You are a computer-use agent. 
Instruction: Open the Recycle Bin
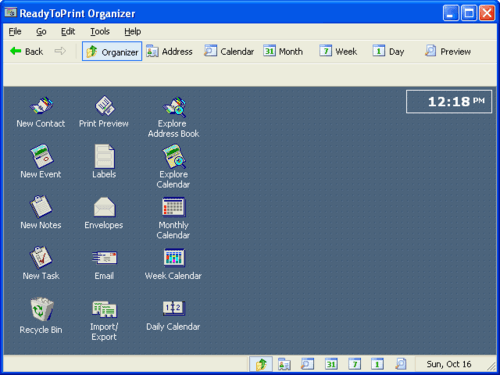coord(41,316)
